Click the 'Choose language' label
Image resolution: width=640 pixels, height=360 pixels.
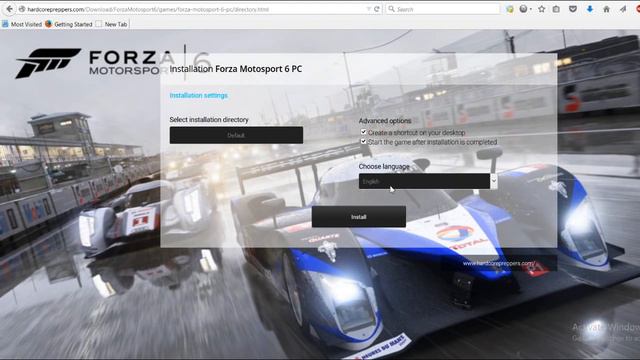pyautogui.click(x=384, y=167)
